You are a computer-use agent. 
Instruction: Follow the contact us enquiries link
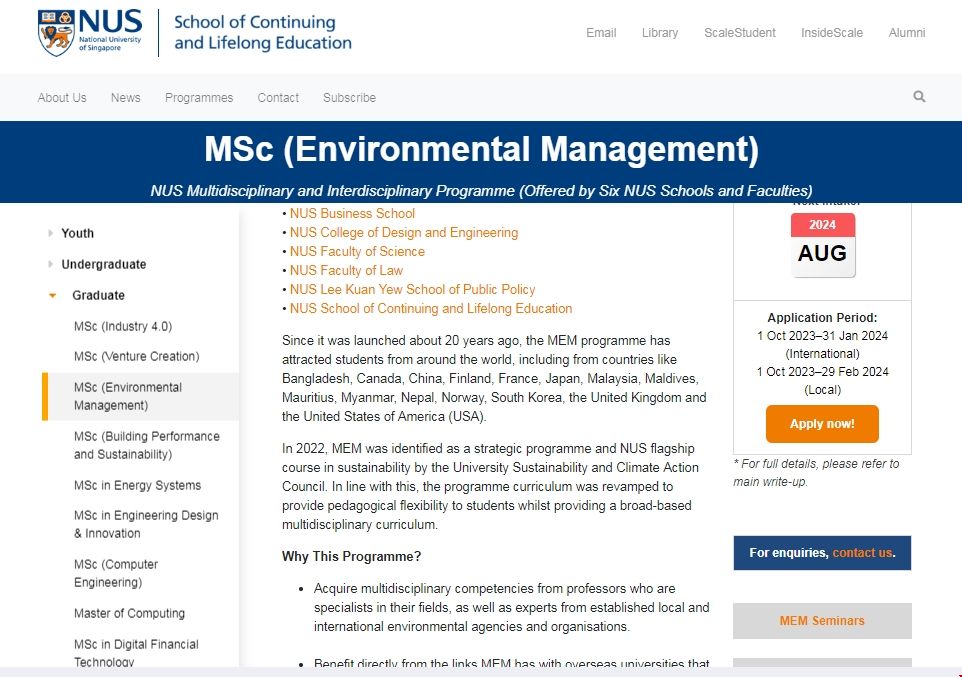click(862, 553)
